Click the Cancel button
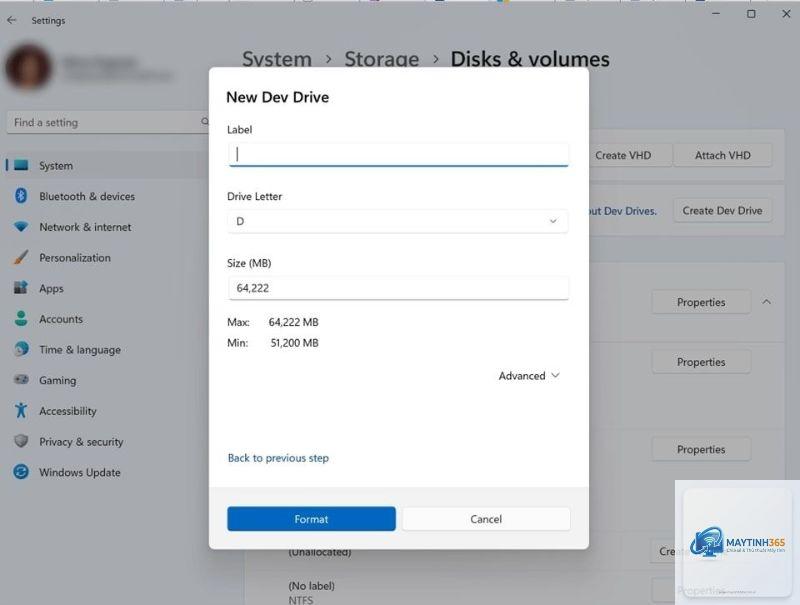The width and height of the screenshot is (800, 605). tap(486, 519)
